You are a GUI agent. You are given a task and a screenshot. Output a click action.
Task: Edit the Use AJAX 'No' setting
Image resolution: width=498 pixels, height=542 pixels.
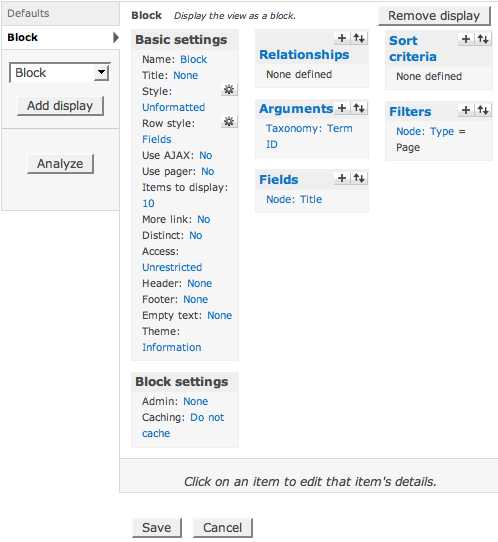206,156
